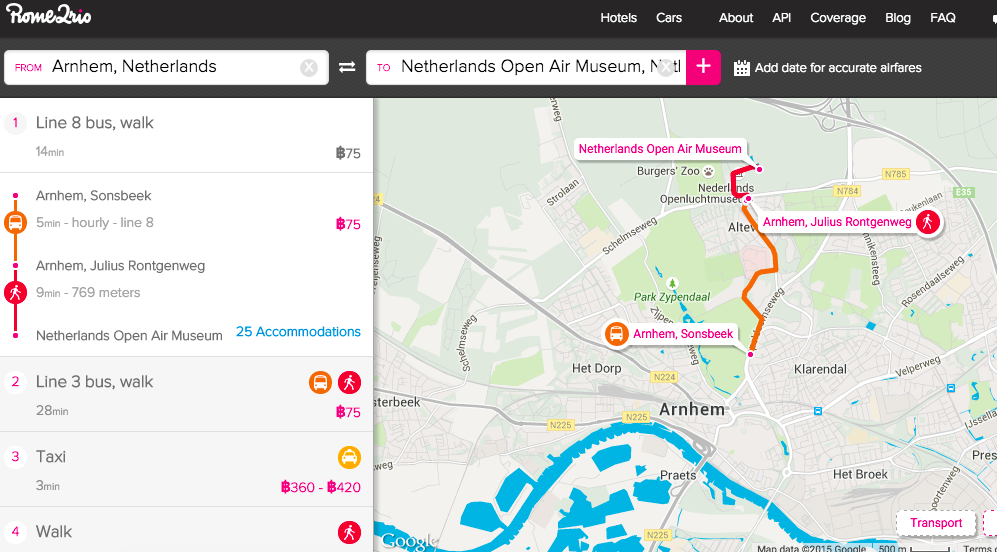
Task: Open the 25 Accommodations link
Action: click(x=298, y=332)
